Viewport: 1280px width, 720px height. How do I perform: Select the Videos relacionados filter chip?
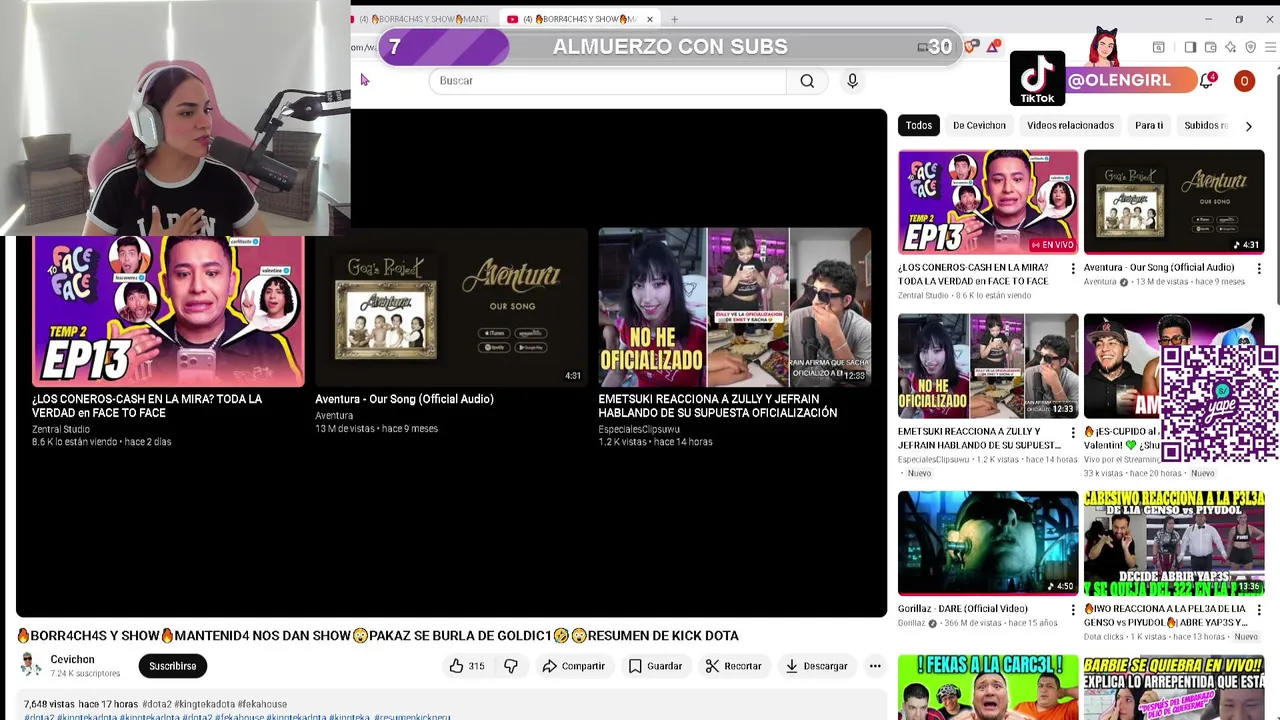click(1070, 125)
